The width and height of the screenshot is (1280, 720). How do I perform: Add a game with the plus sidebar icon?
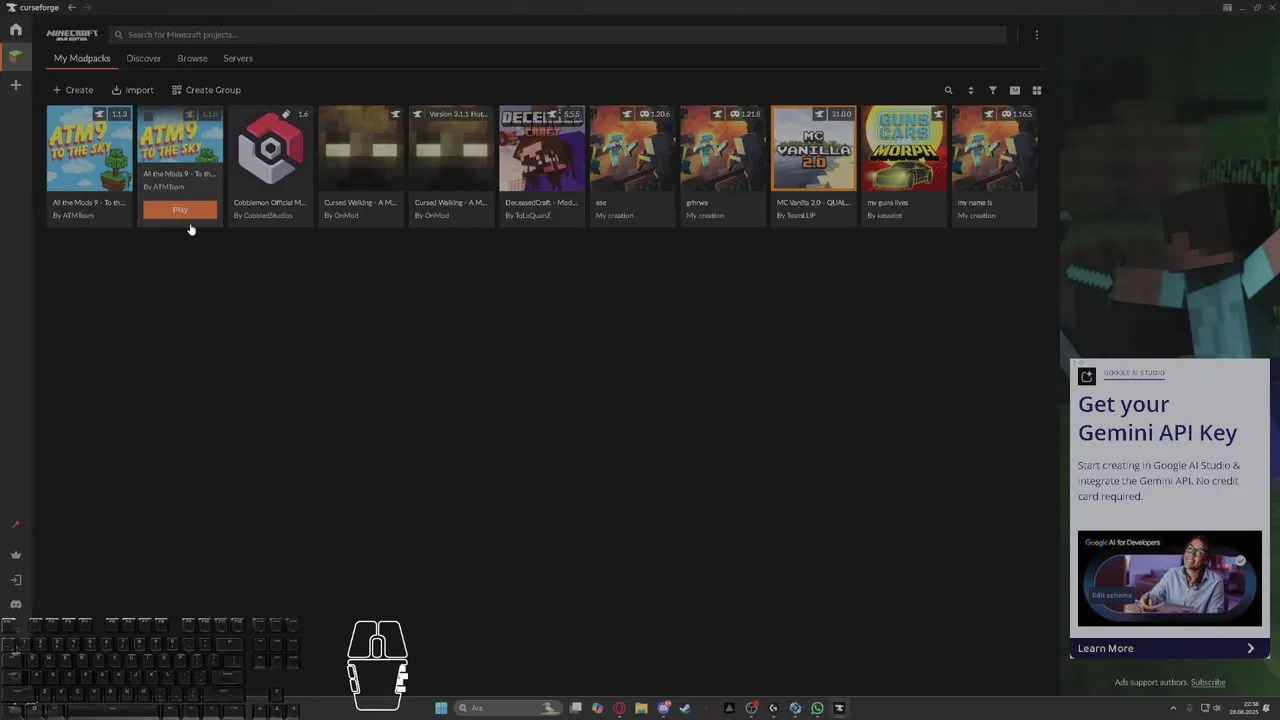[15, 85]
